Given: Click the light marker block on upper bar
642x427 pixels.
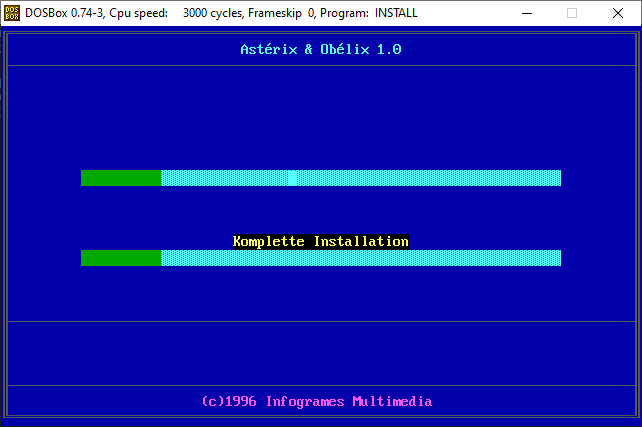Looking at the screenshot, I should pos(292,178).
